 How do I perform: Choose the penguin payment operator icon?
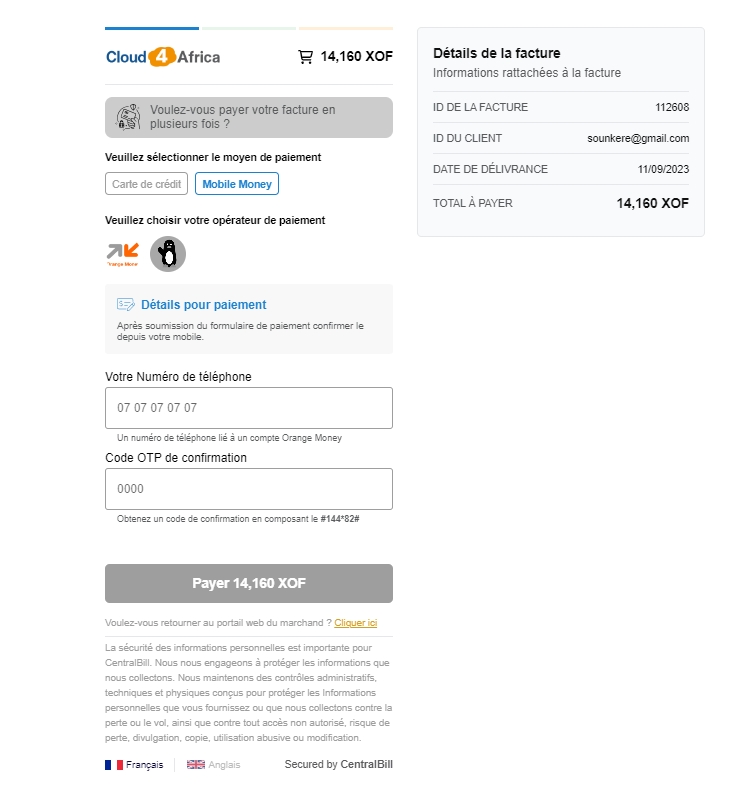(168, 254)
